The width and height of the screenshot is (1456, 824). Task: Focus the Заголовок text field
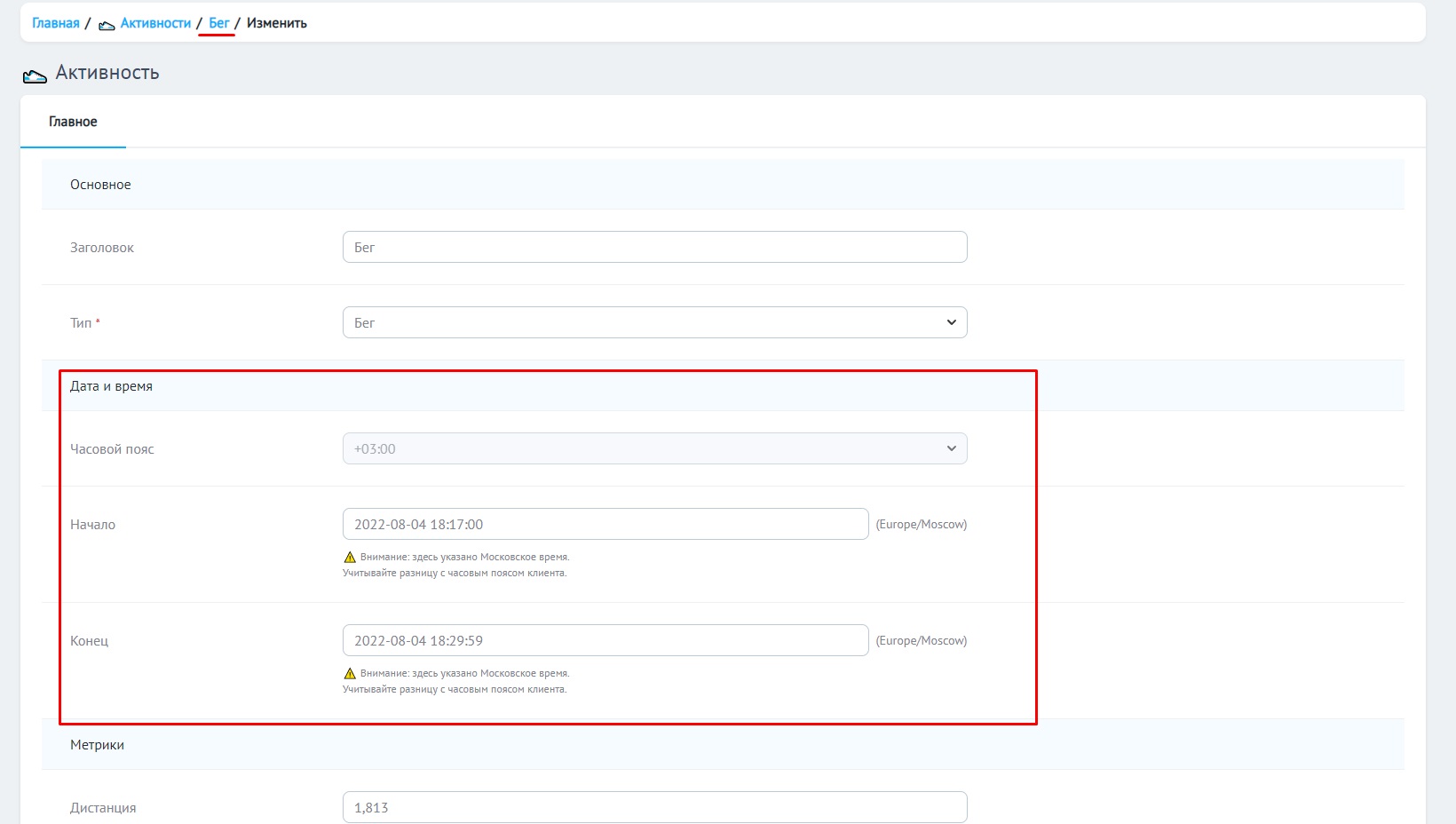tap(654, 247)
